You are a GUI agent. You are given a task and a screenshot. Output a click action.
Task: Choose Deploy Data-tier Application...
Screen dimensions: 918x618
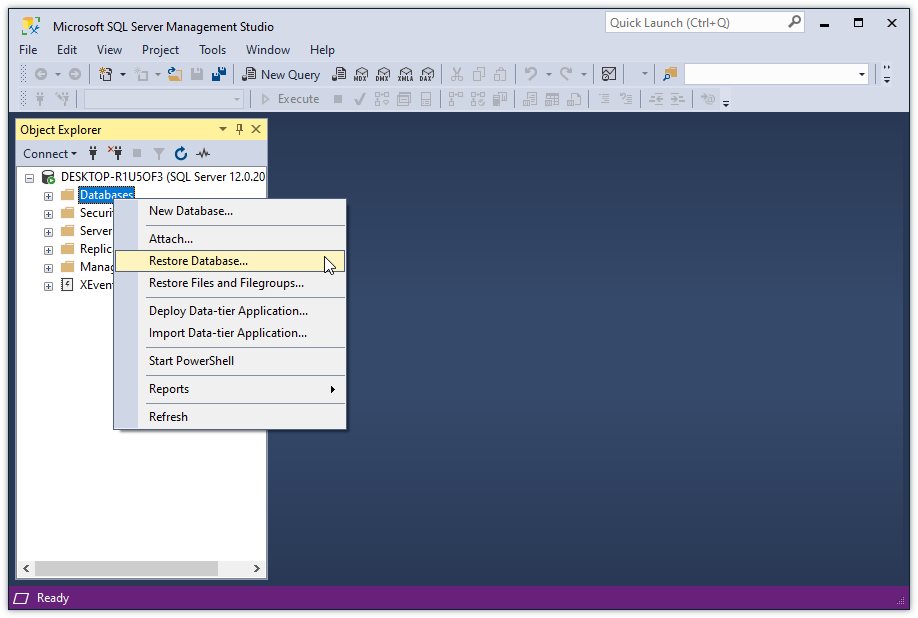(x=230, y=311)
